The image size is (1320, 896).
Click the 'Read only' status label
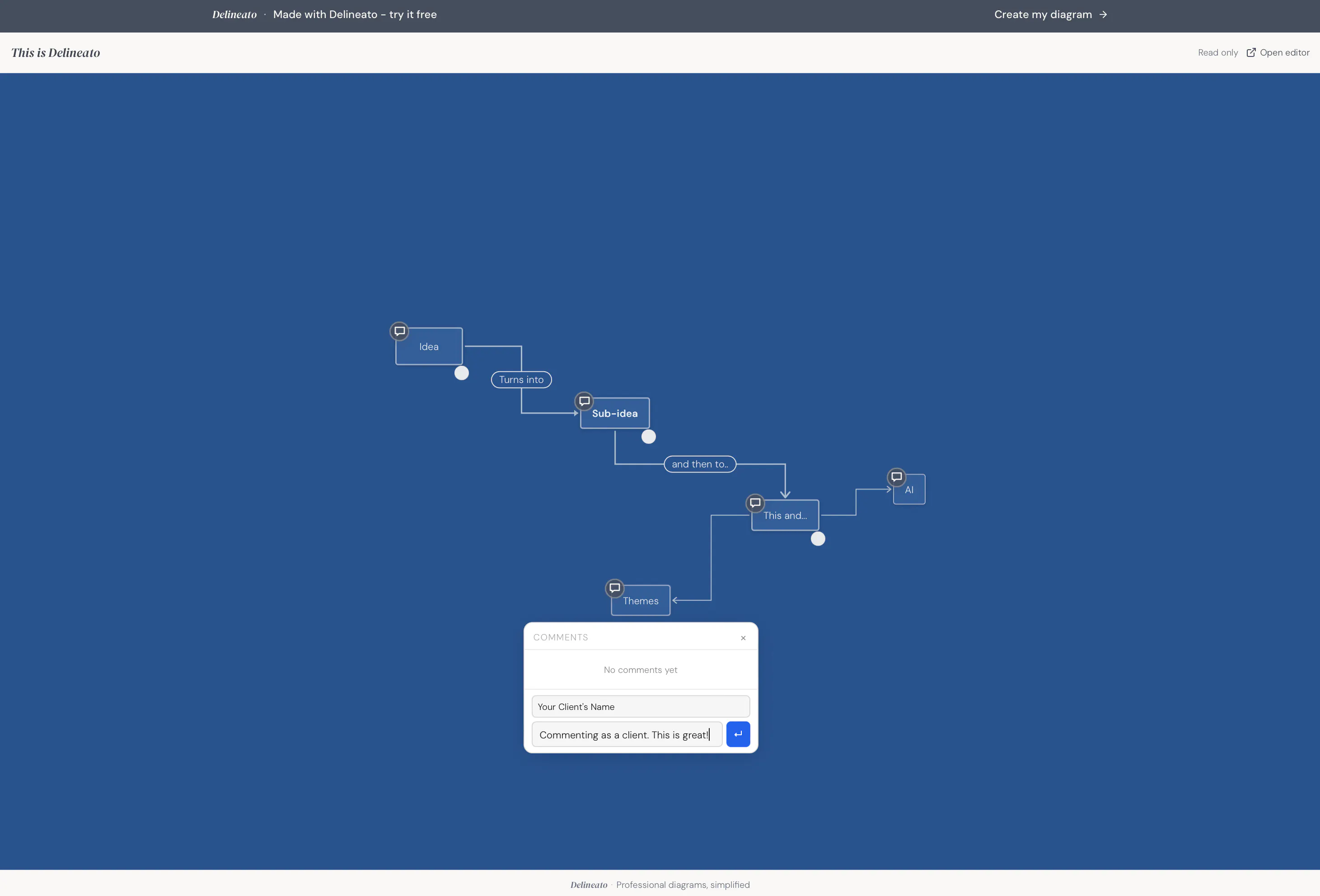(1218, 52)
